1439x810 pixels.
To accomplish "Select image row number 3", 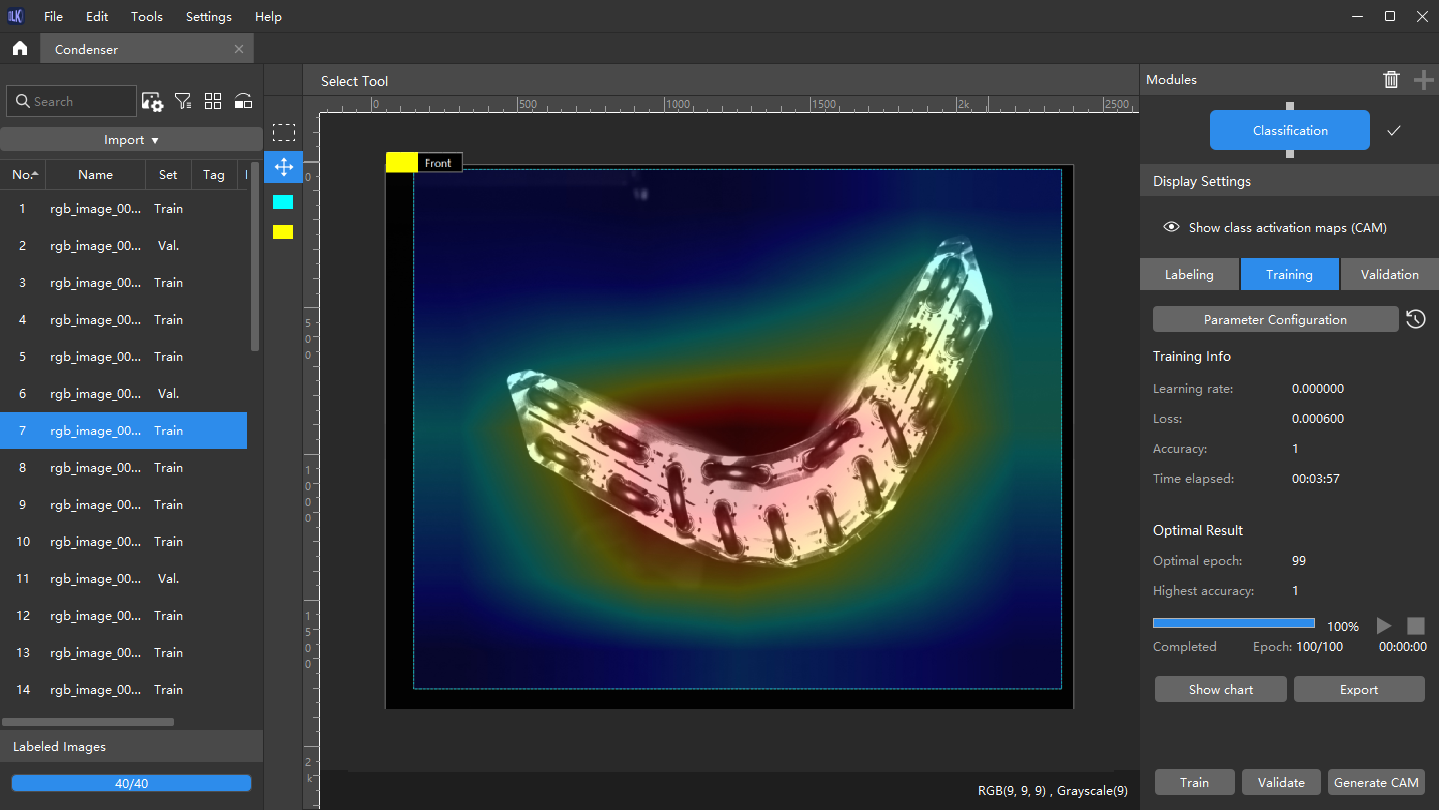I will 123,283.
